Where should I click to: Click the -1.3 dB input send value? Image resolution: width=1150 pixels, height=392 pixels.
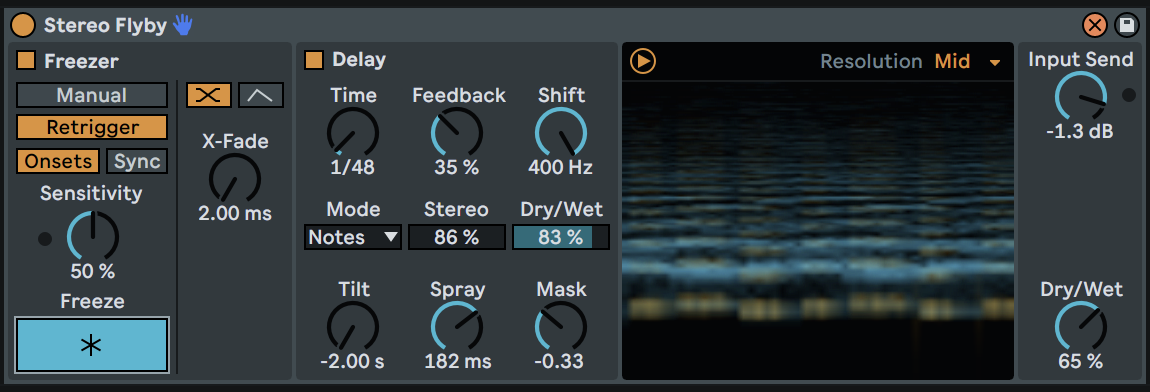1080,132
